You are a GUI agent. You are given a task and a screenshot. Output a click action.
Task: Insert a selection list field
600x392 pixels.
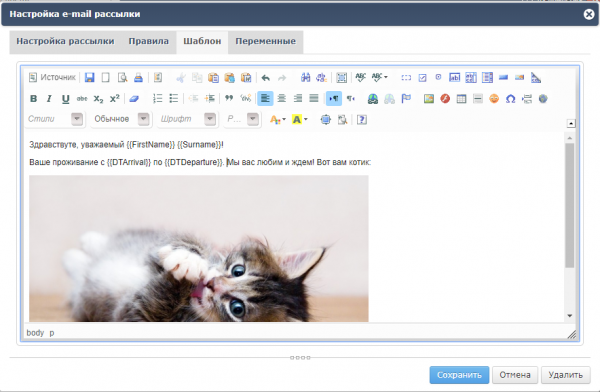tap(487, 78)
